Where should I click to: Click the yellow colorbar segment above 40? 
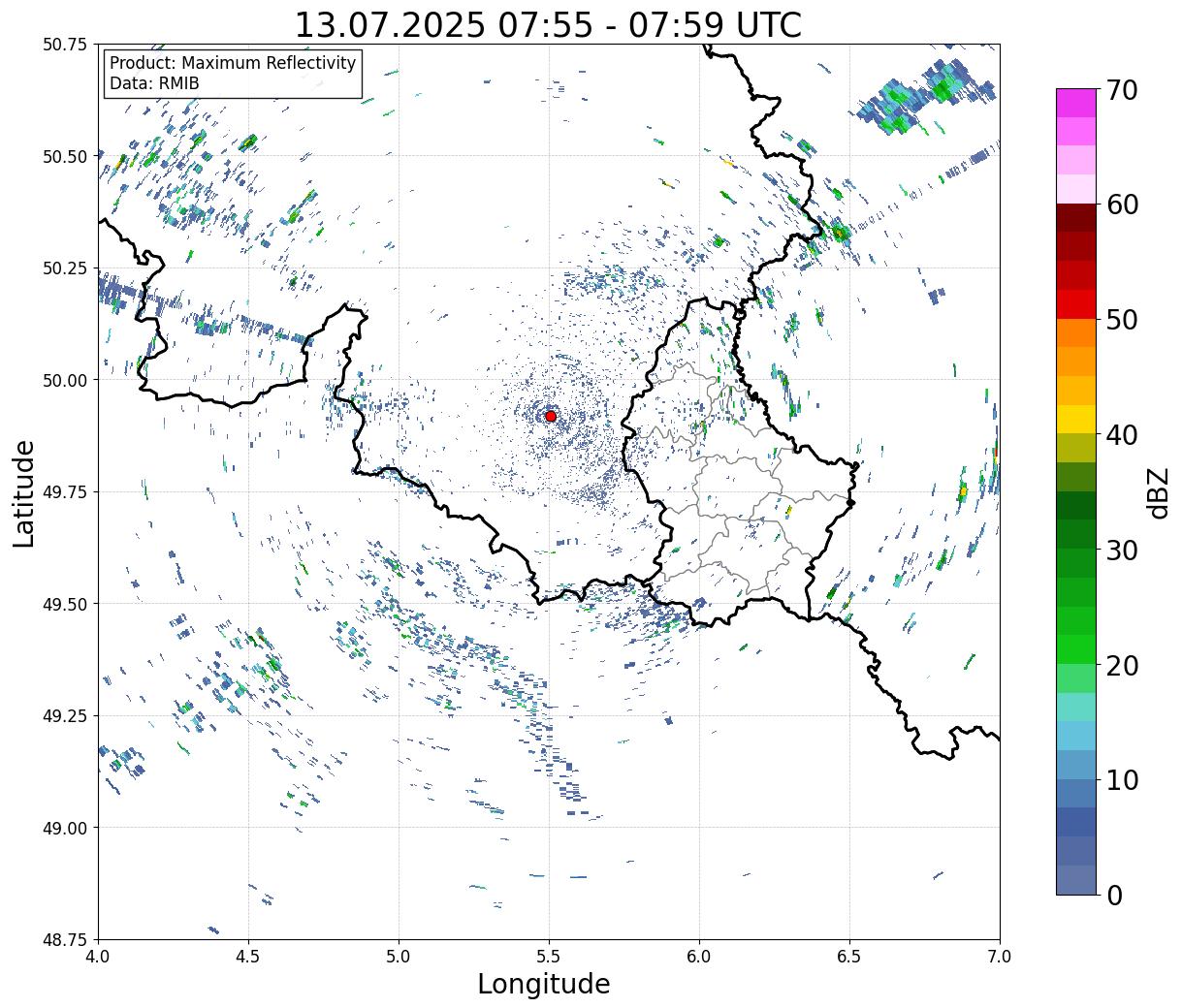(1076, 420)
